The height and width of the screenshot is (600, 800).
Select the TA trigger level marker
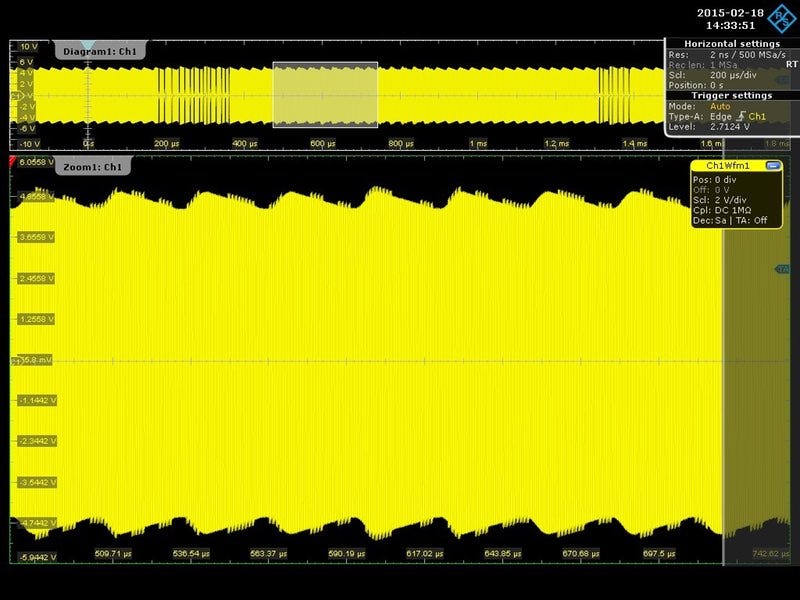point(782,268)
